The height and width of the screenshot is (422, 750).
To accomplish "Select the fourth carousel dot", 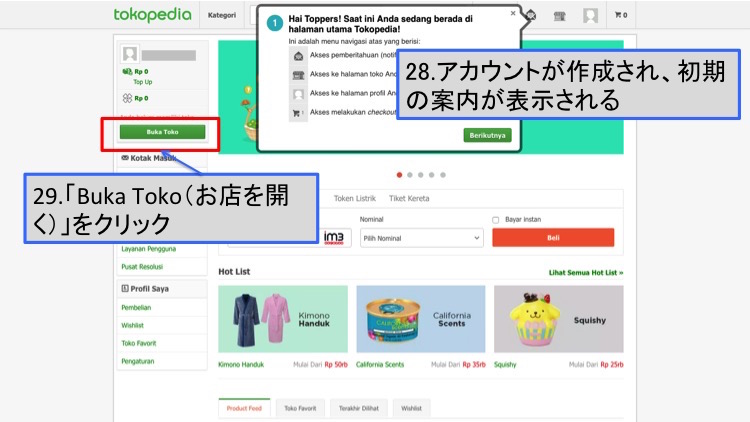I will 431,175.
